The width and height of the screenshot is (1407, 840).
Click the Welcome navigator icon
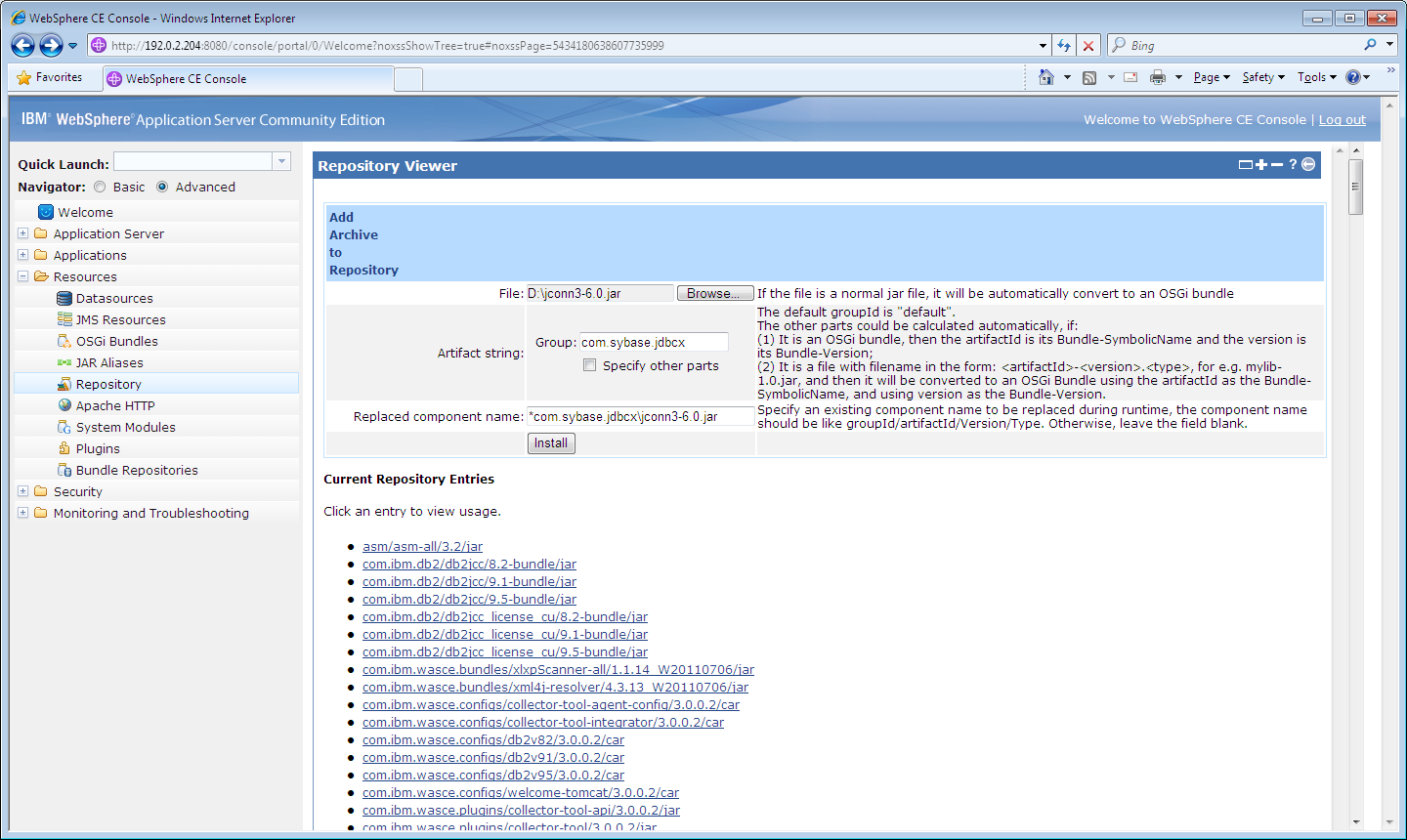(x=45, y=212)
